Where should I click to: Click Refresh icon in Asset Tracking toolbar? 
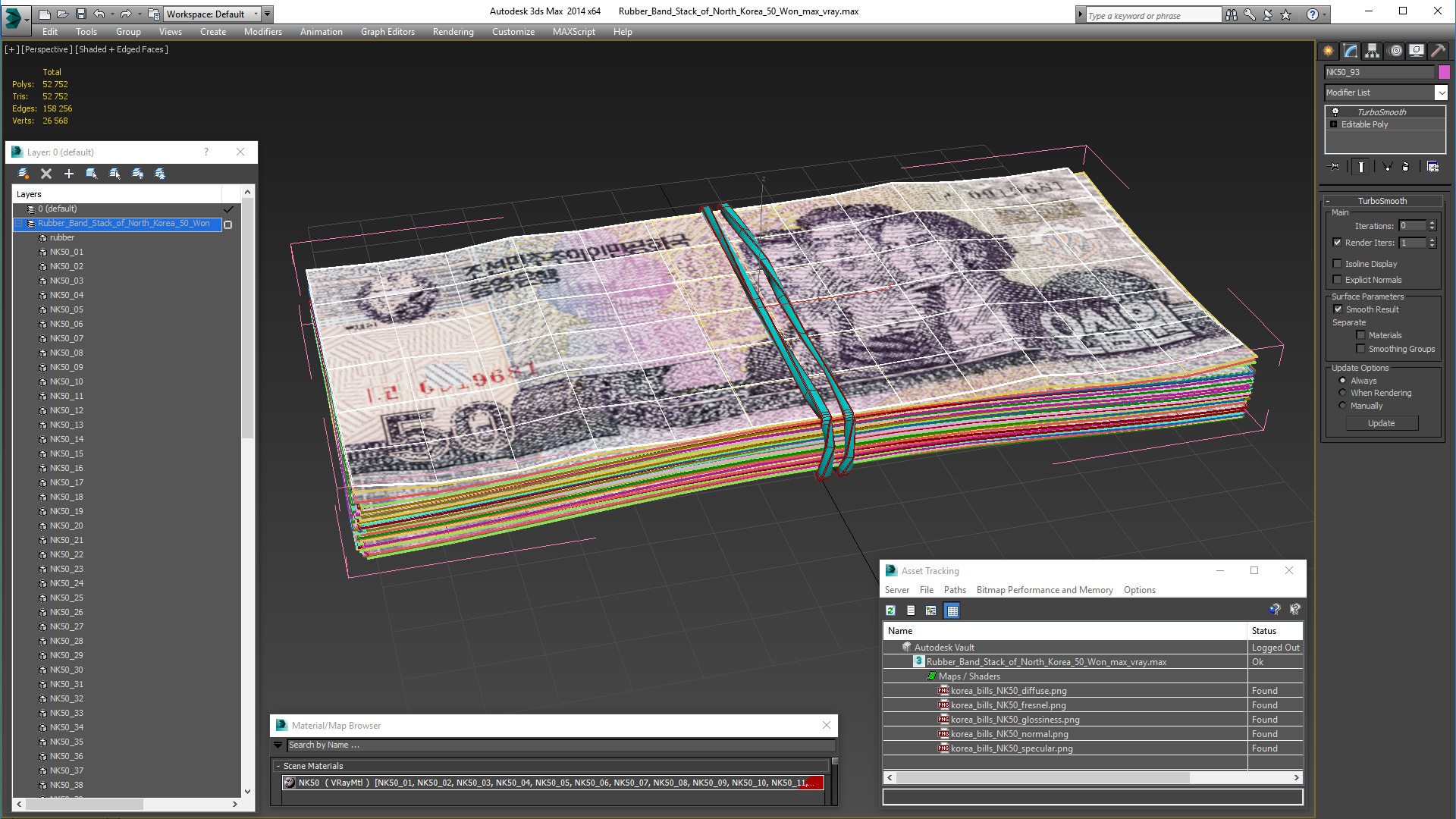coord(891,610)
